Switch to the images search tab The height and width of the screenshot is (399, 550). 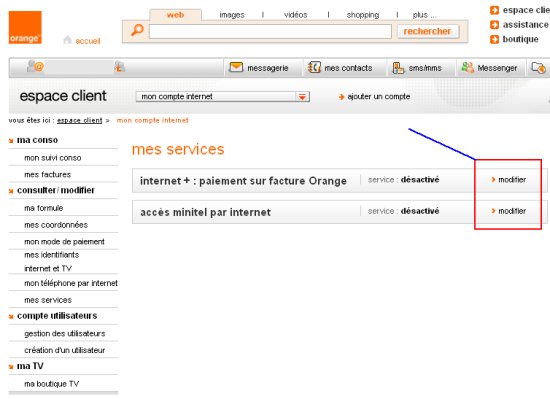pyautogui.click(x=232, y=15)
